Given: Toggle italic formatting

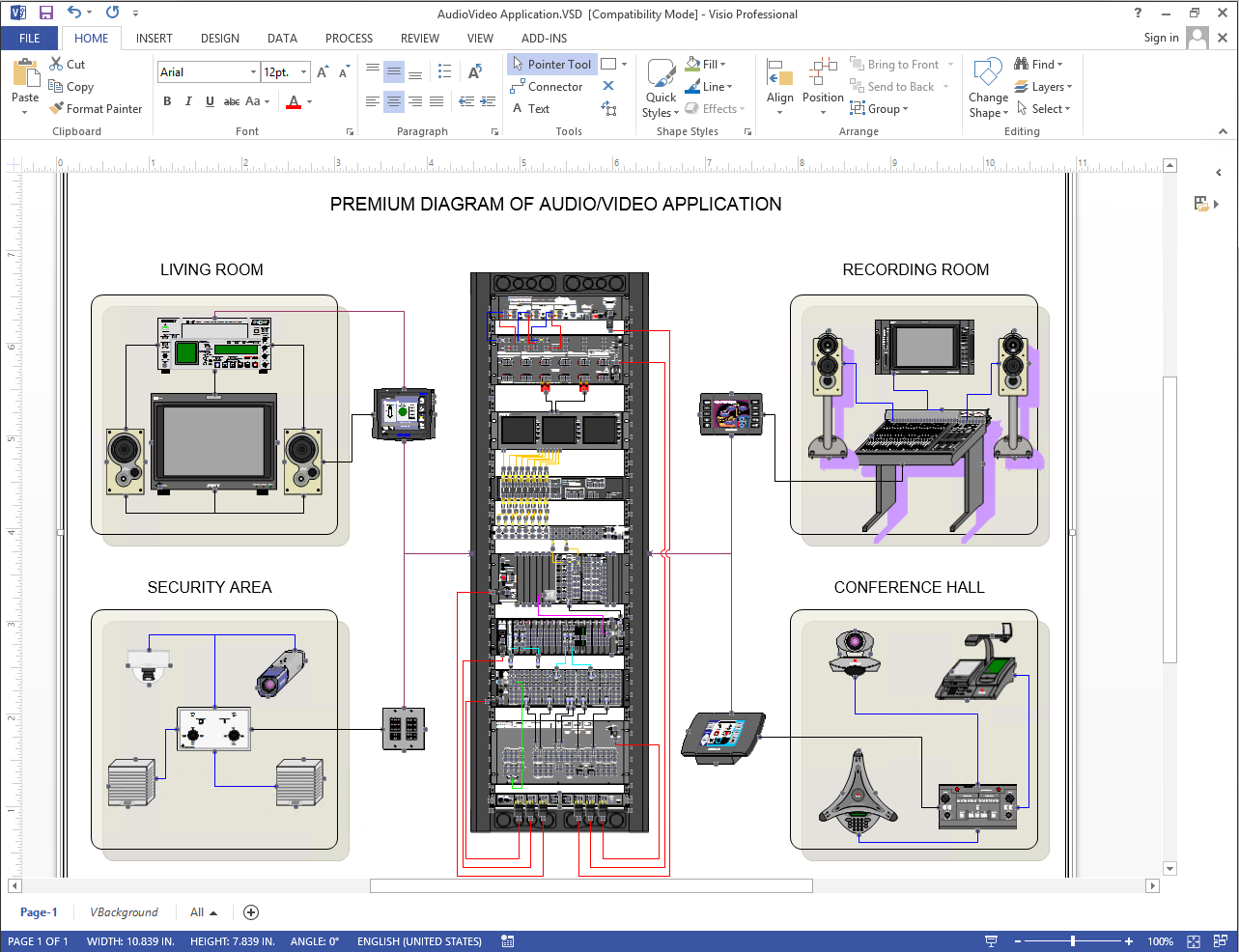Looking at the screenshot, I should 188,100.
